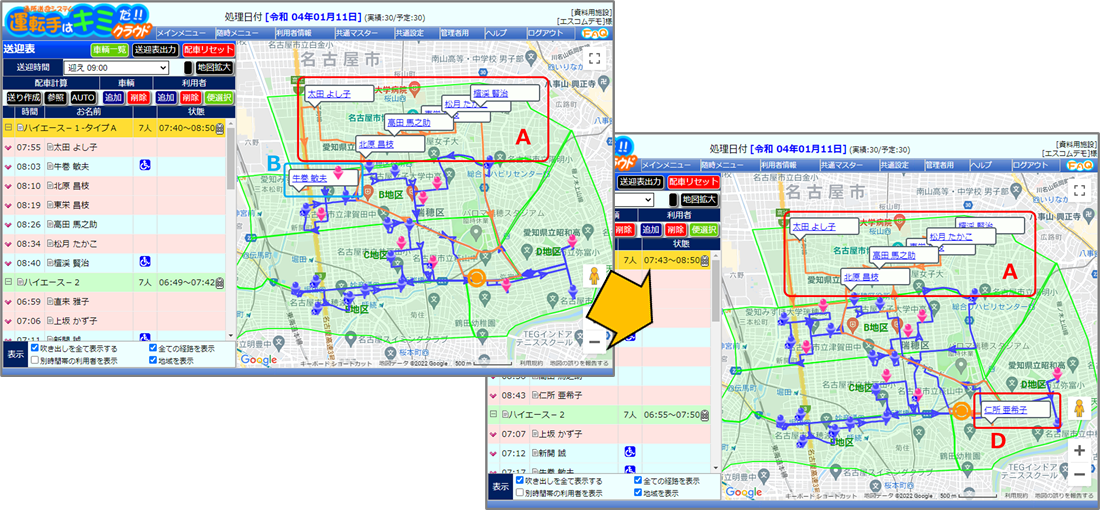Click 送迎表出力 in the left window
The height and width of the screenshot is (510, 1100).
click(155, 50)
